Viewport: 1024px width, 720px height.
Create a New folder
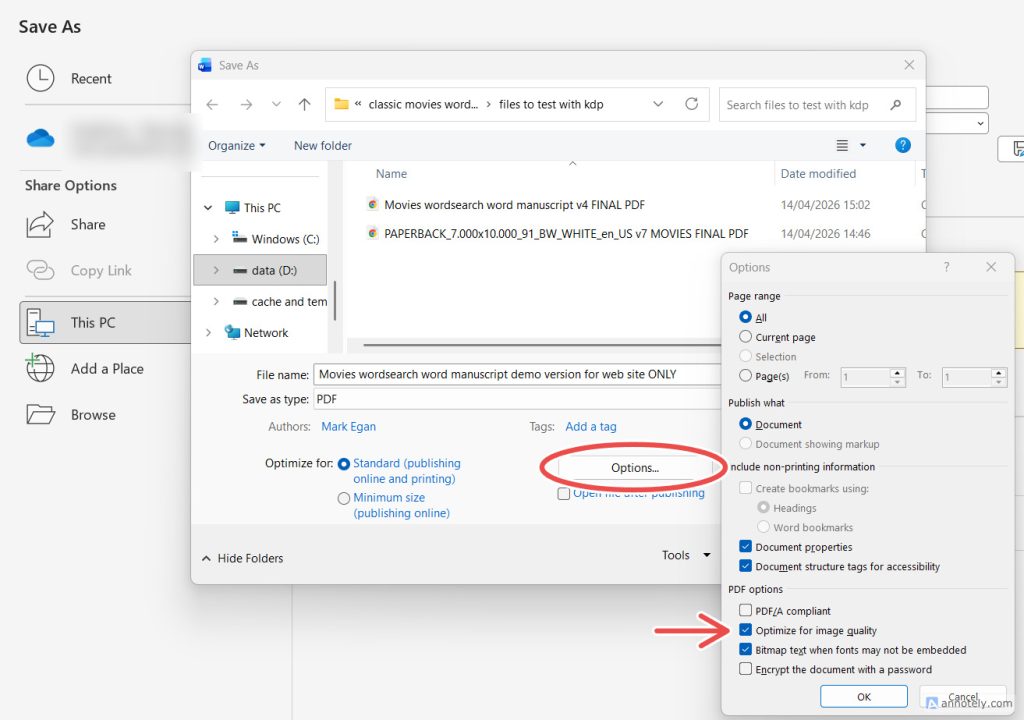tap(323, 146)
